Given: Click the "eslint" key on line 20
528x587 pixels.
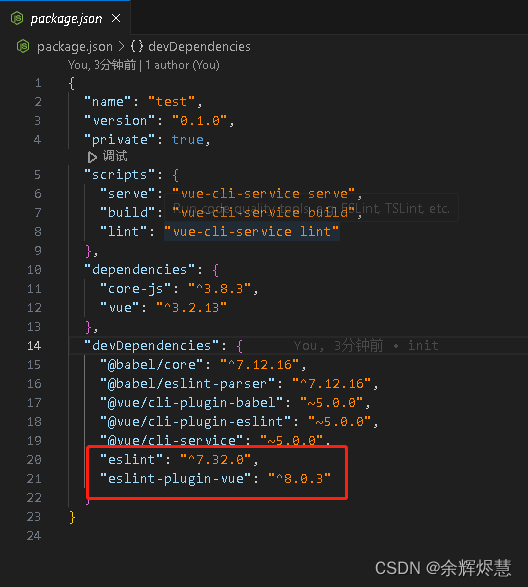Looking at the screenshot, I should point(131,460).
